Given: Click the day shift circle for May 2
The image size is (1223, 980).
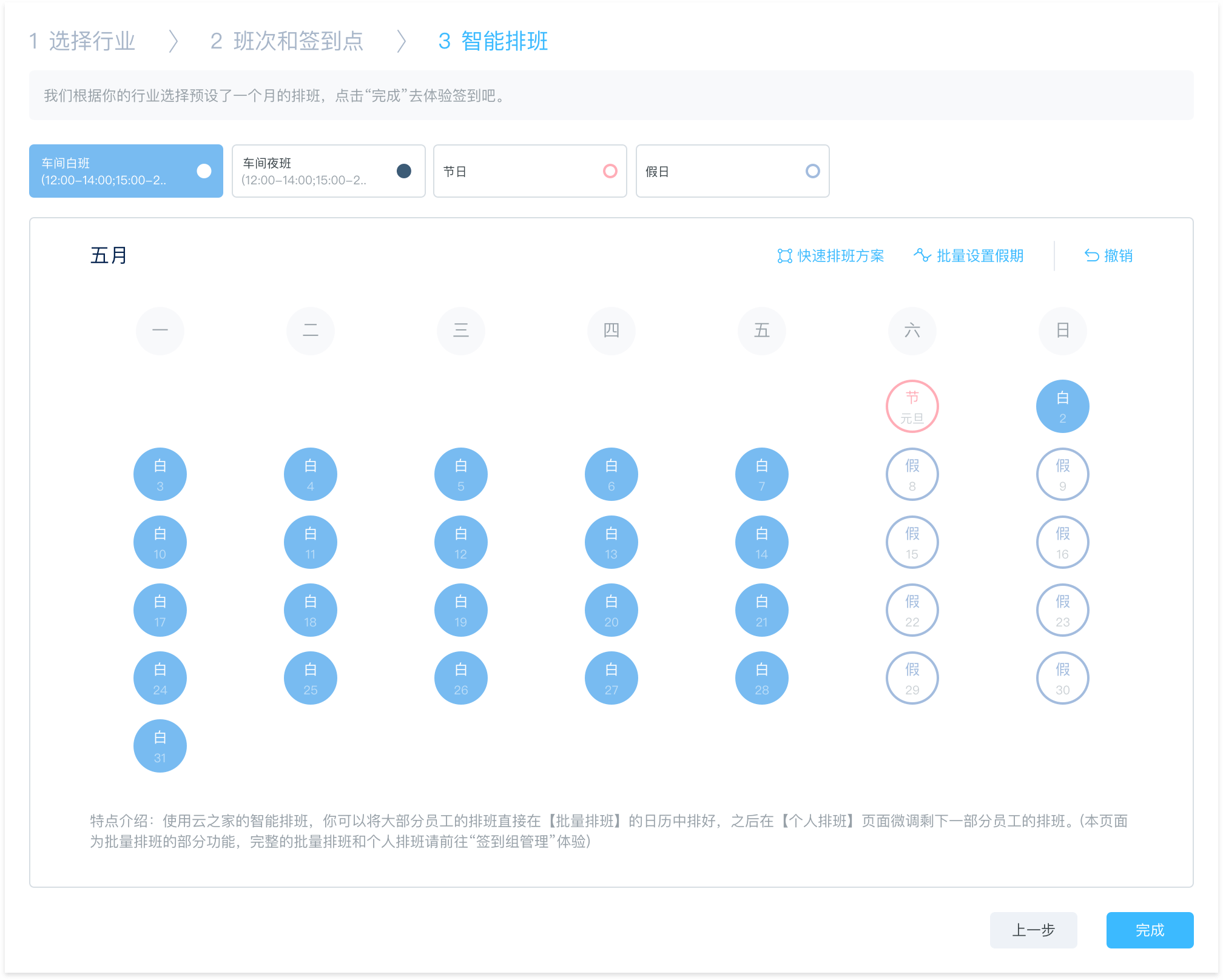Looking at the screenshot, I should [1062, 406].
